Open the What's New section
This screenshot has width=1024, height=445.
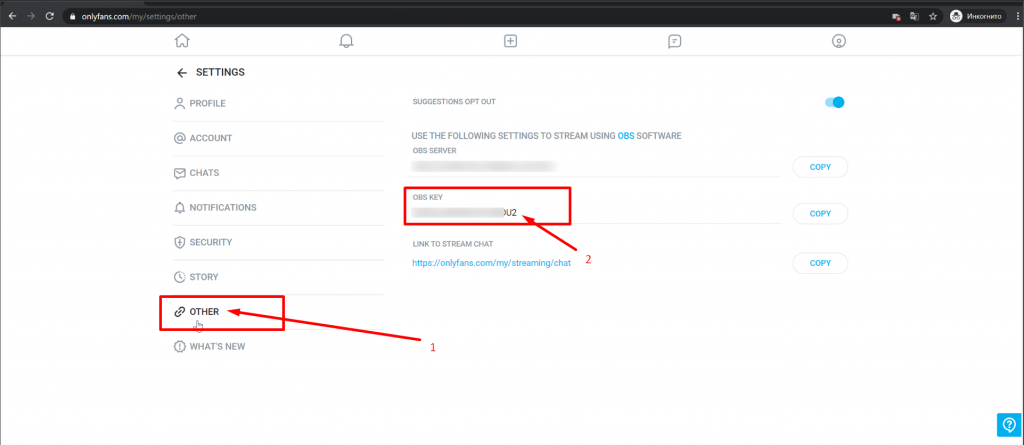[278, 347]
